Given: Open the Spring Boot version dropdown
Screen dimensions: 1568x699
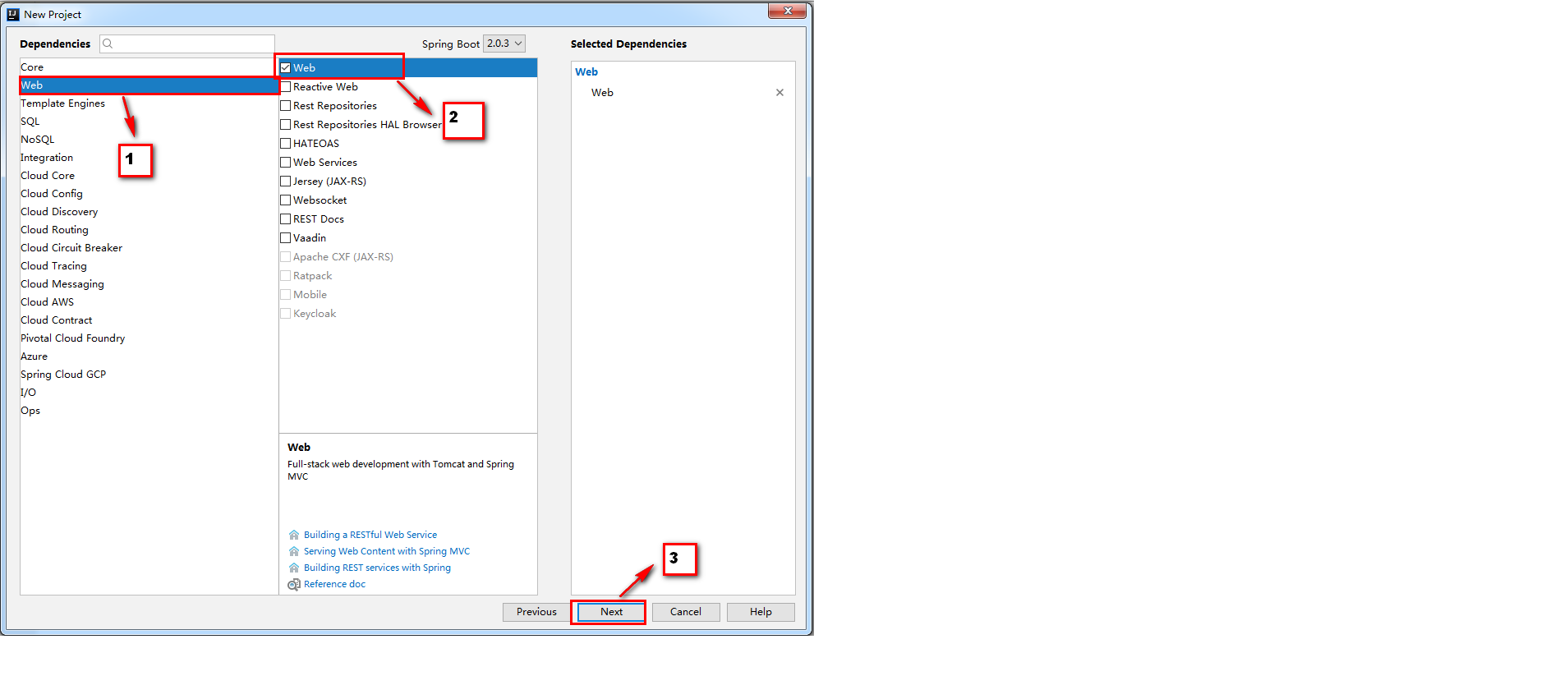Looking at the screenshot, I should [504, 44].
